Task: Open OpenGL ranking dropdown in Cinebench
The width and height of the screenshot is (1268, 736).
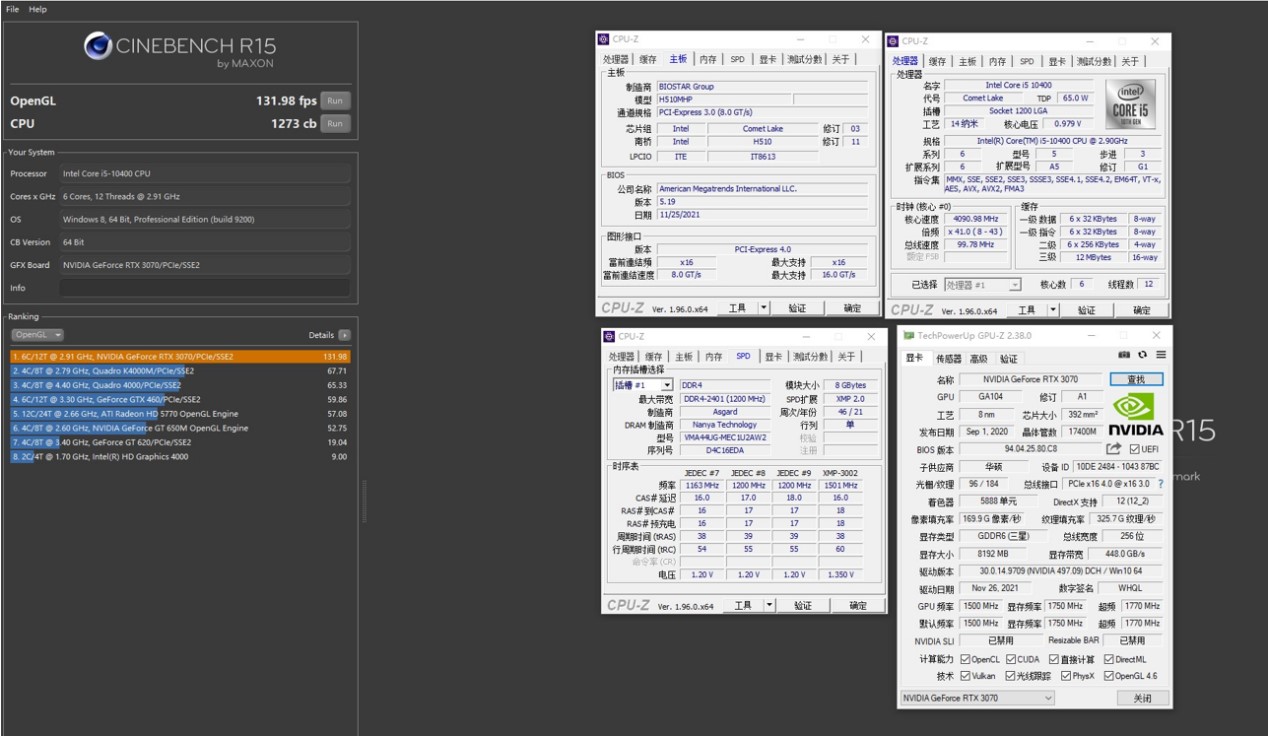Action: (x=37, y=335)
